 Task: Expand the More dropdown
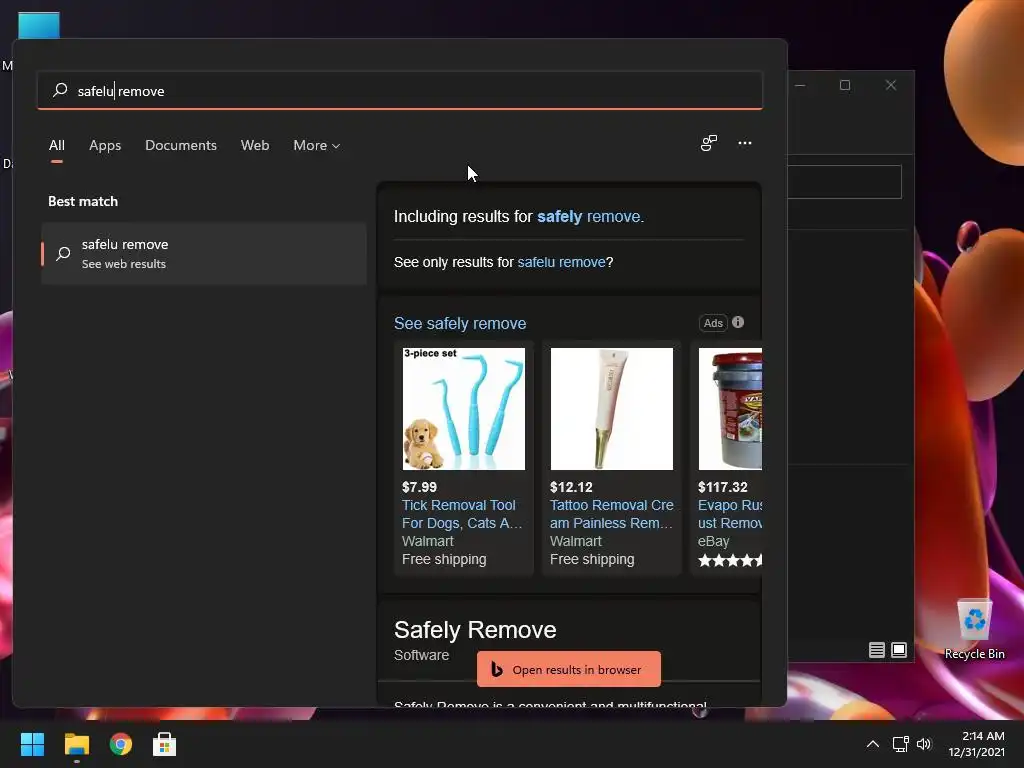coord(317,145)
